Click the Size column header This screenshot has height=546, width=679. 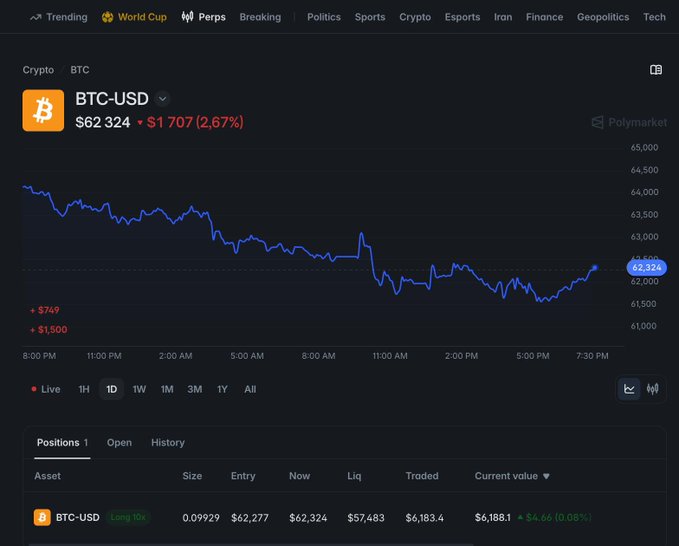coord(192,476)
